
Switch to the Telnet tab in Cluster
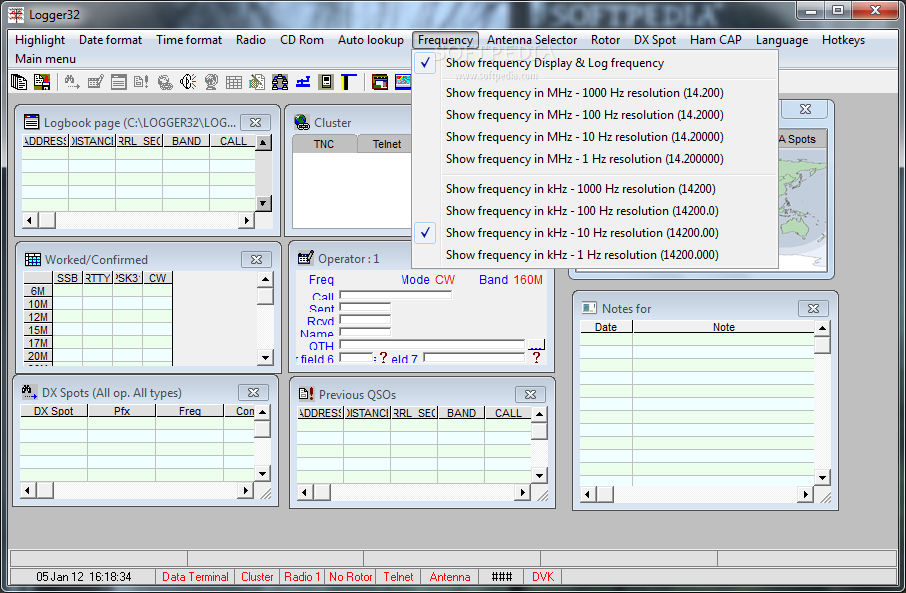coord(386,144)
